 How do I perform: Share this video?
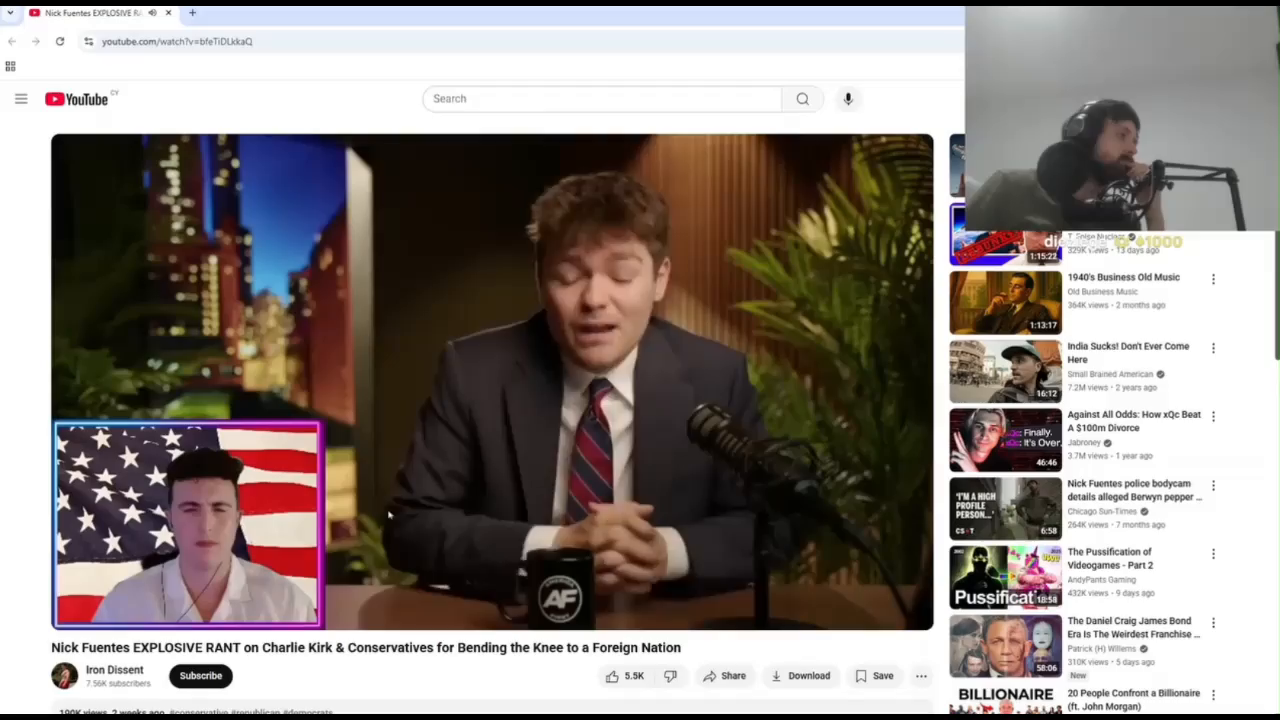724,676
